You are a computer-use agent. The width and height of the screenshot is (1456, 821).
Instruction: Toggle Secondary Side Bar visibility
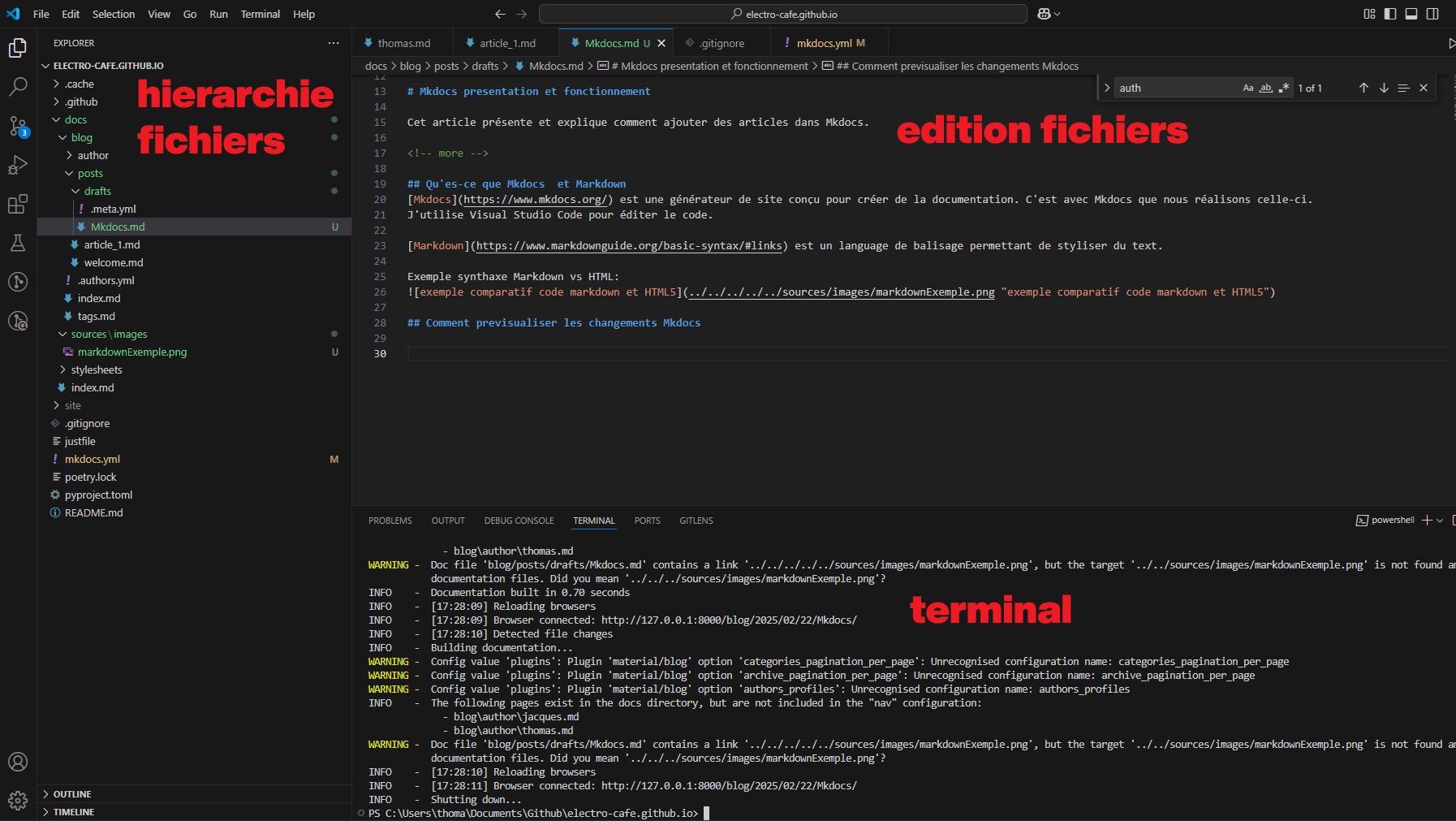[x=1432, y=14]
